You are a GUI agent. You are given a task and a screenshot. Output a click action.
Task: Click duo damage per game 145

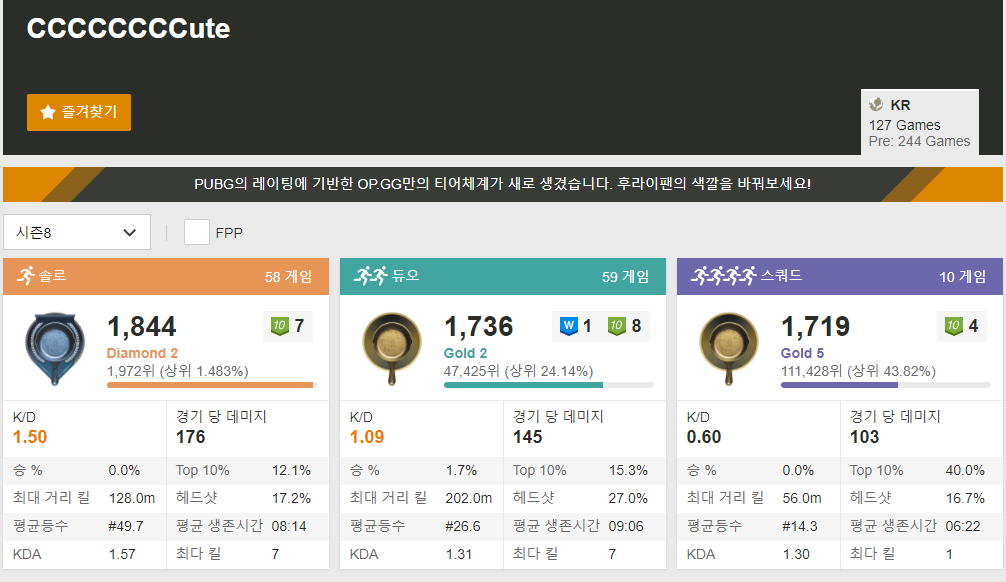527,437
